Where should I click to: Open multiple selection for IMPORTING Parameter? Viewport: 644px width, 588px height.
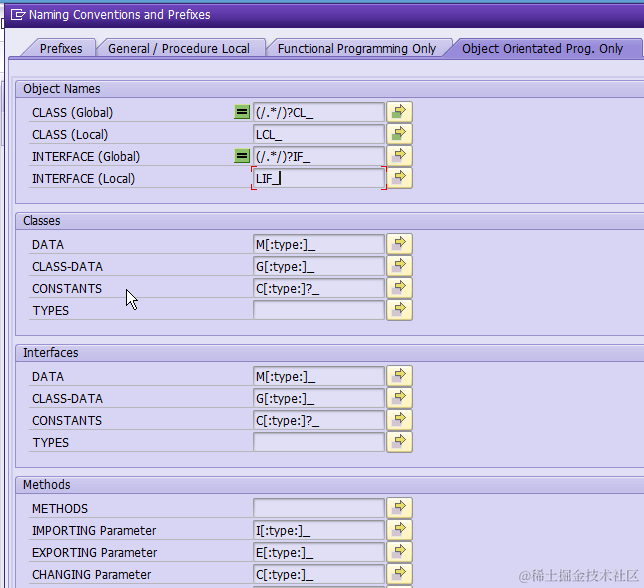tap(399, 530)
